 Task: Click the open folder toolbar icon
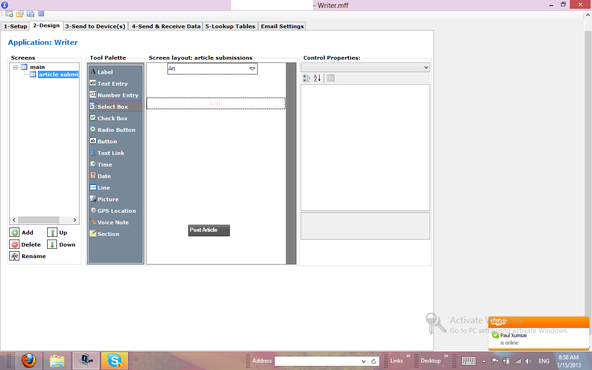coord(20,14)
